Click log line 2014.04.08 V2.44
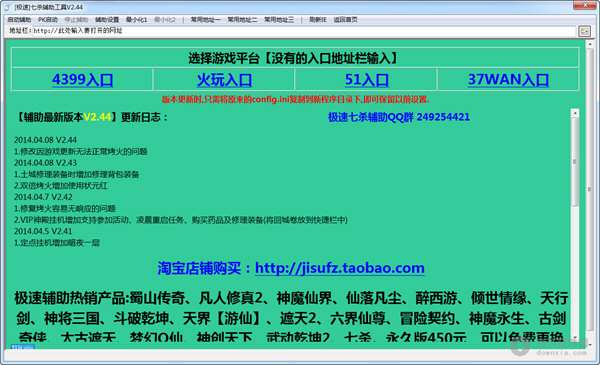This screenshot has width=600, height=365. tap(45, 140)
